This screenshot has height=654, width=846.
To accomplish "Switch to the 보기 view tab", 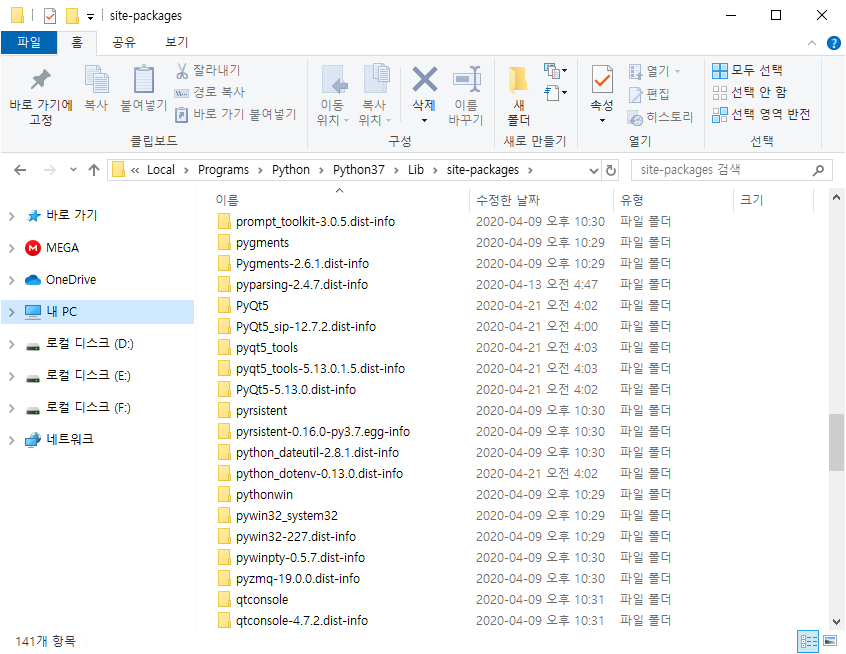I will click(x=176, y=43).
